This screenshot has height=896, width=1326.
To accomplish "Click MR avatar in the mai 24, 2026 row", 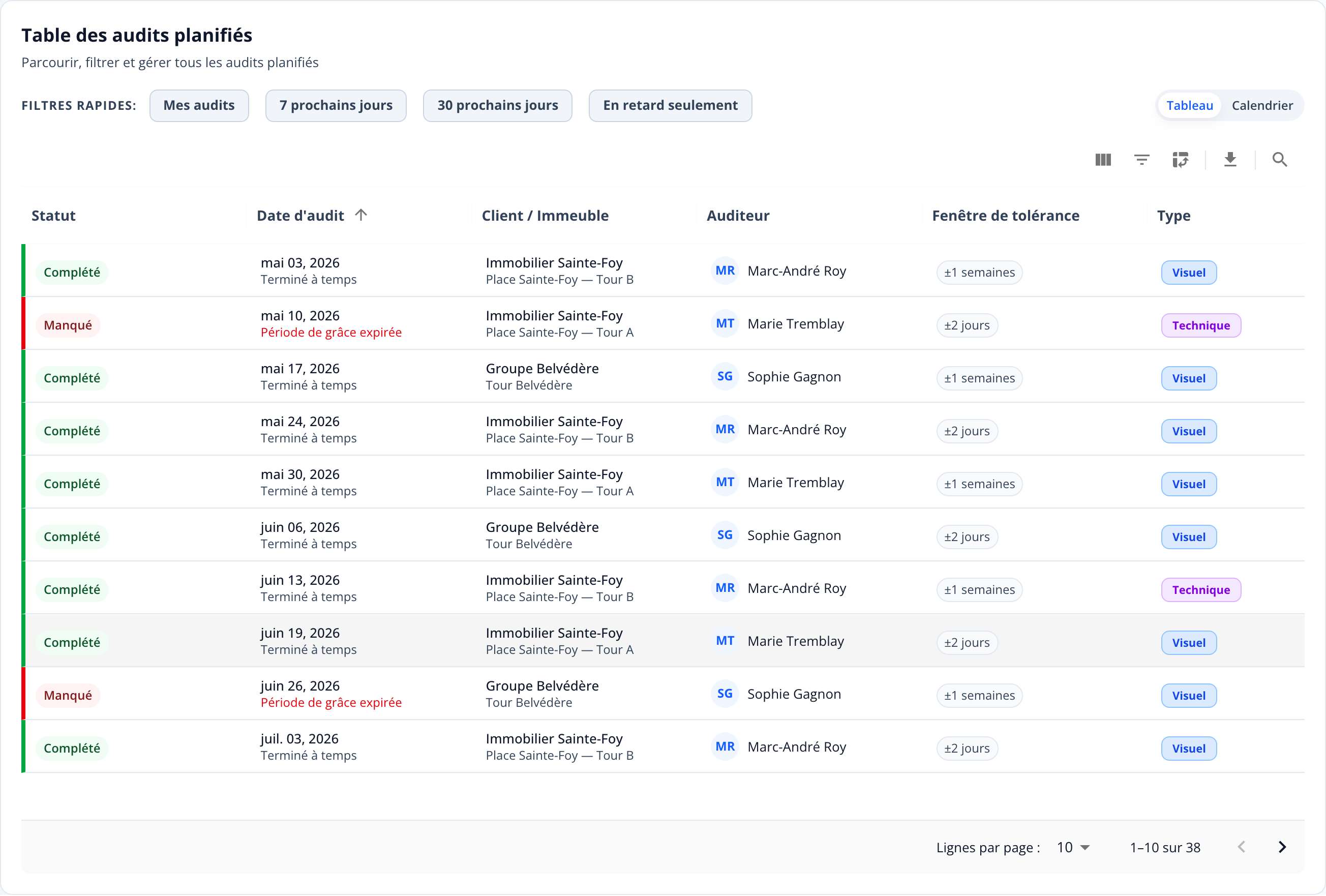I will pos(725,430).
